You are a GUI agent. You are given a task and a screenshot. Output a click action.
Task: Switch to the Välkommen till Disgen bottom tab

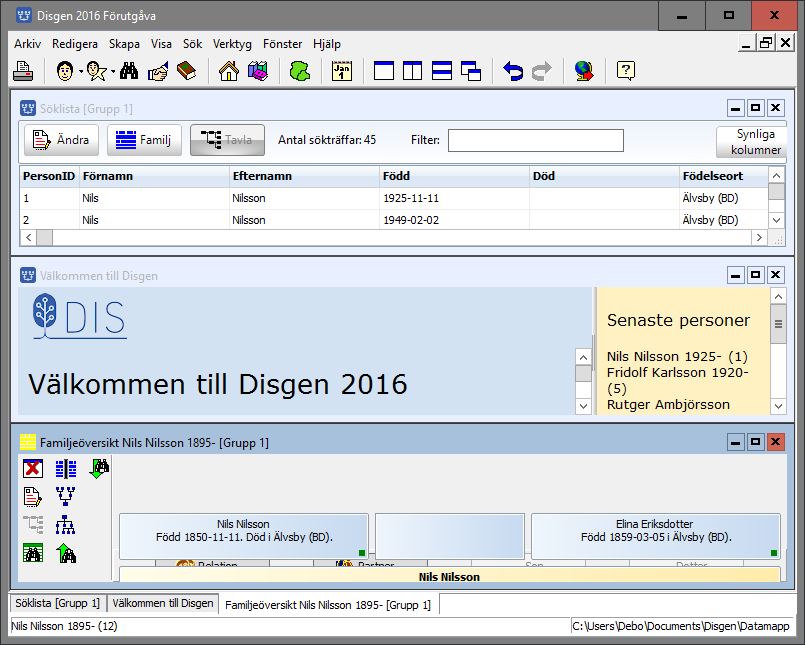point(163,603)
